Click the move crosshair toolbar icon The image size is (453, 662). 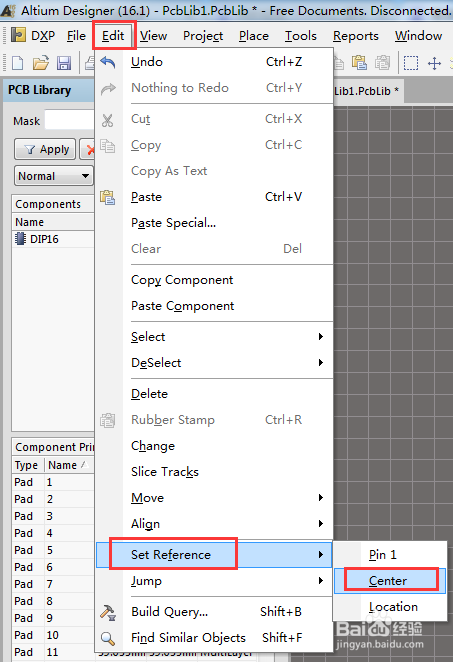click(x=434, y=63)
